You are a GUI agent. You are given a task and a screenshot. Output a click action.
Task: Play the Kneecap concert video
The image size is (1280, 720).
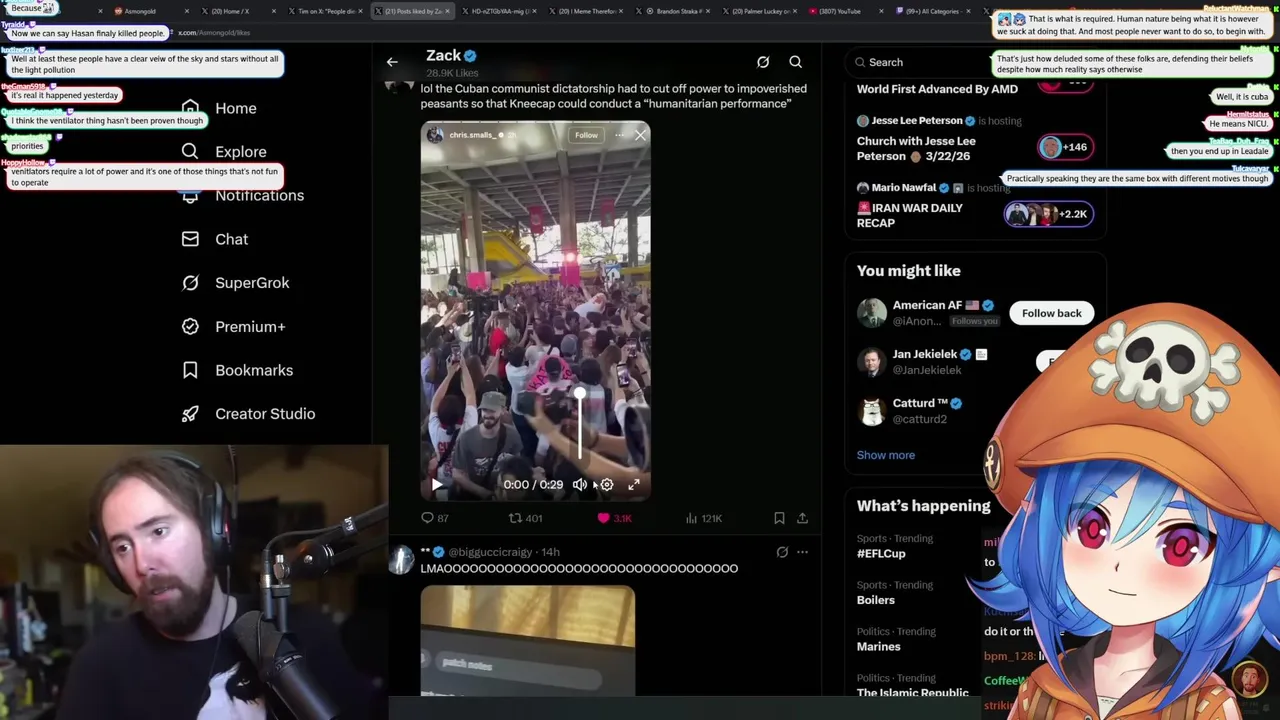(437, 484)
